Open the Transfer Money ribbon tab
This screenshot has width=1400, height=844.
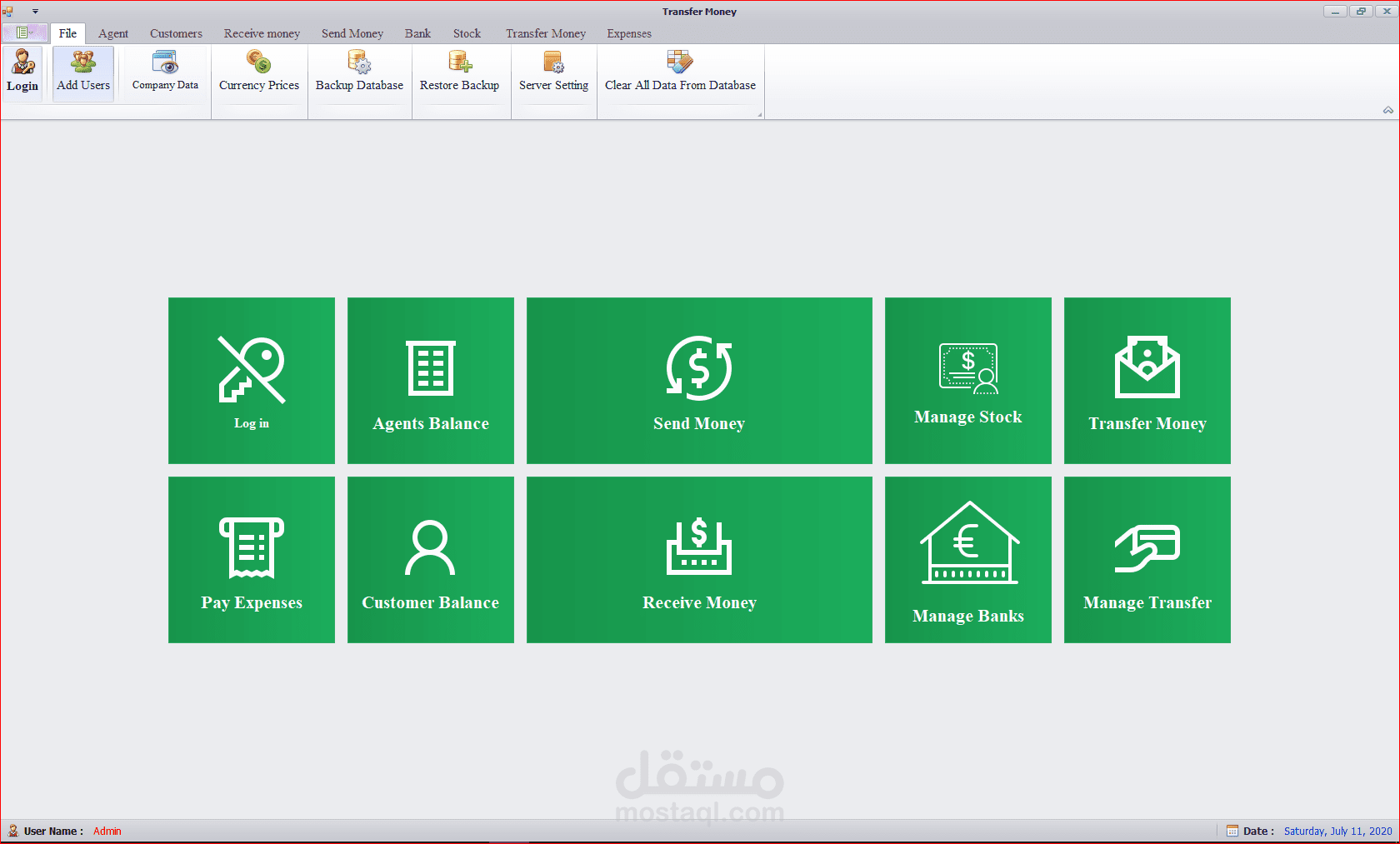546,33
